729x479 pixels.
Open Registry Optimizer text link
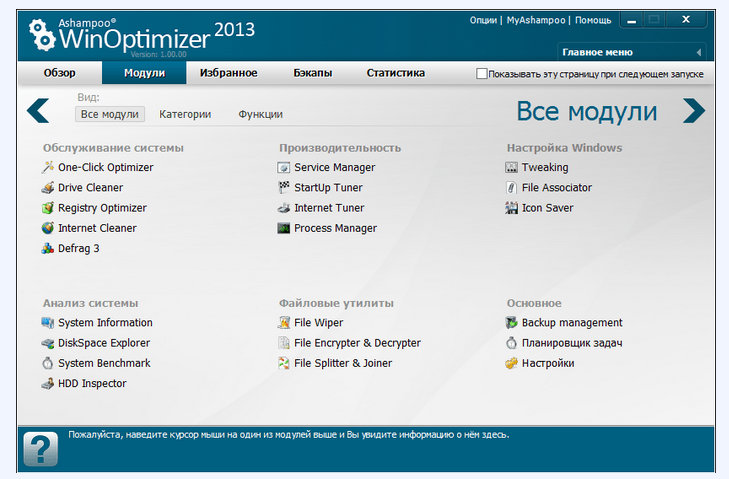[102, 208]
